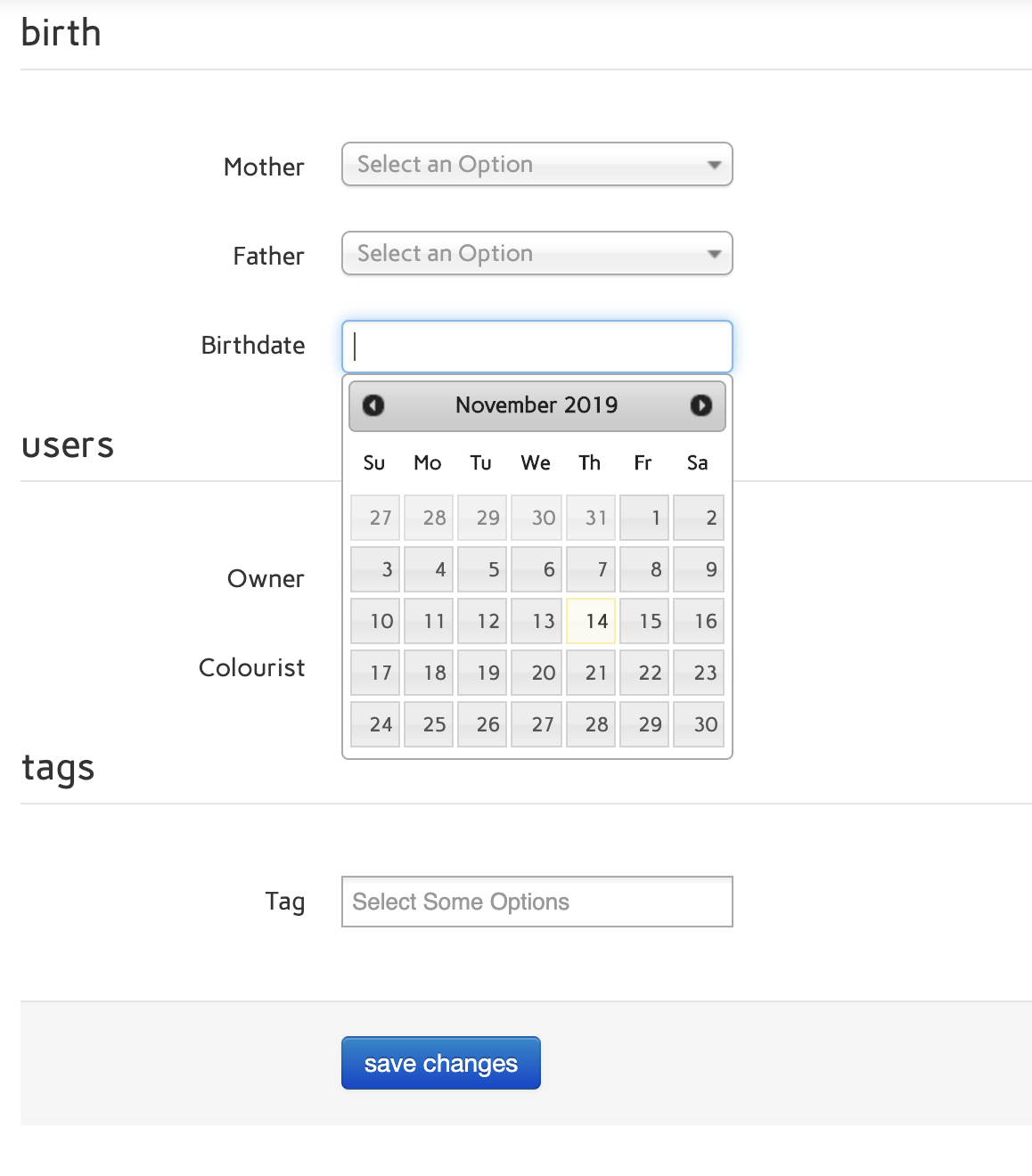Select November 12 as the date
This screenshot has height=1176, width=1032.
[x=482, y=621]
